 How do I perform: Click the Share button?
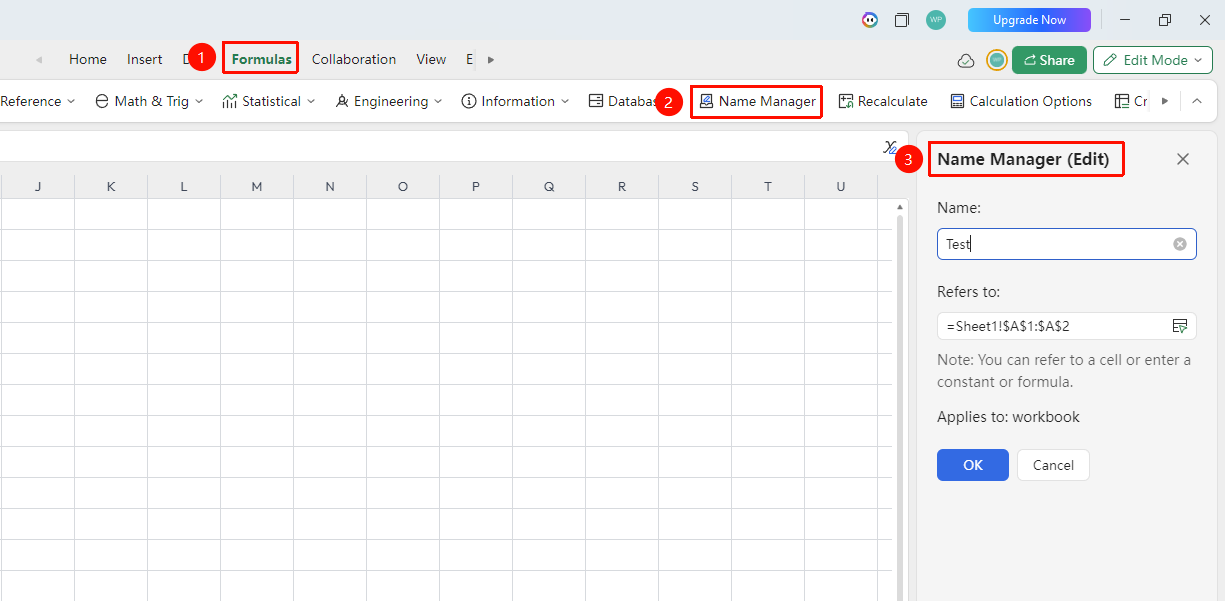point(1049,60)
